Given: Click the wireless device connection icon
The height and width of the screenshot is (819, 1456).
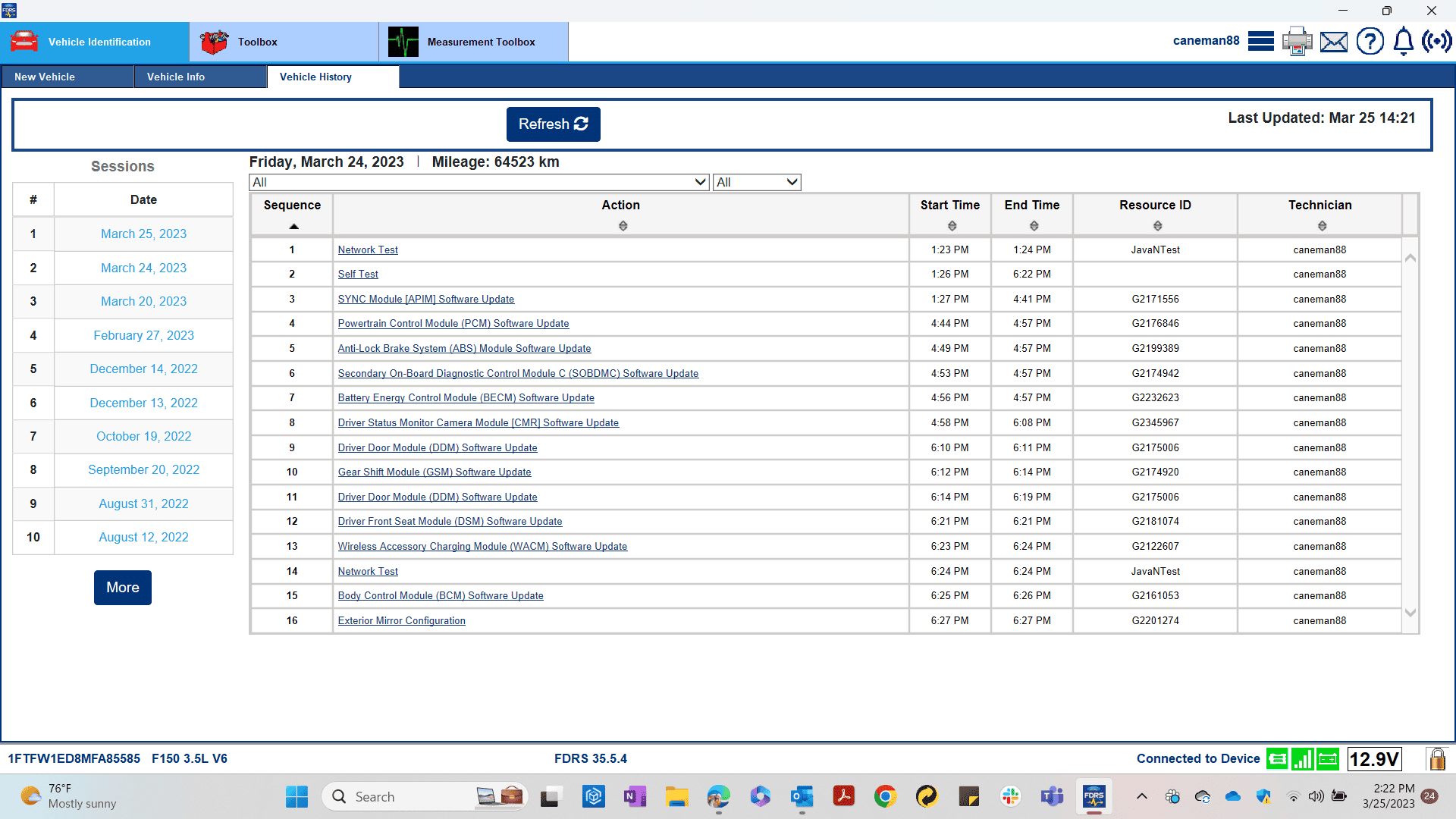Looking at the screenshot, I should click(x=1436, y=41).
